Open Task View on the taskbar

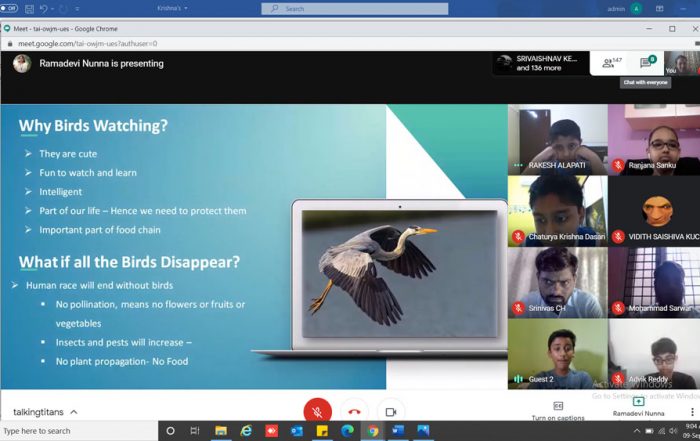(195, 431)
